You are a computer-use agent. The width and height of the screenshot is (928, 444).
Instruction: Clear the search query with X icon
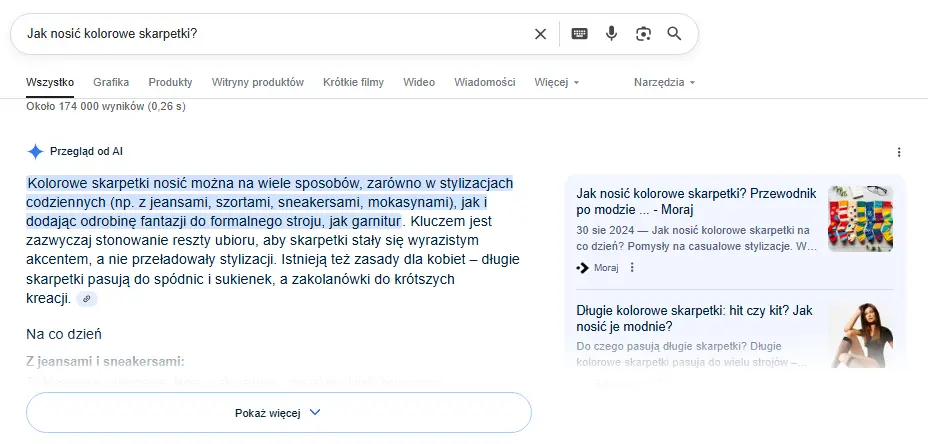point(540,34)
